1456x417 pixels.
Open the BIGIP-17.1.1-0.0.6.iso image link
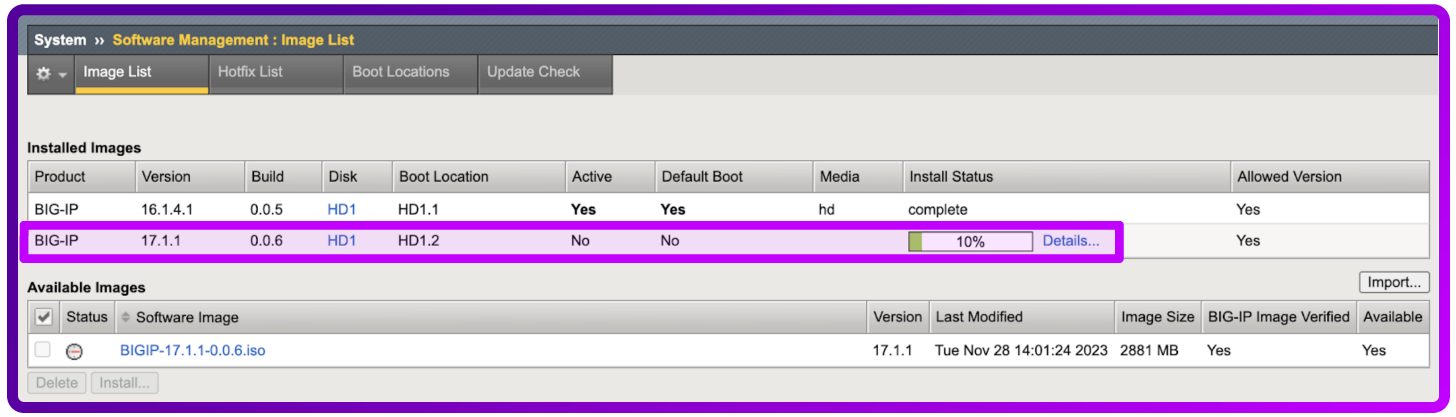(x=192, y=351)
